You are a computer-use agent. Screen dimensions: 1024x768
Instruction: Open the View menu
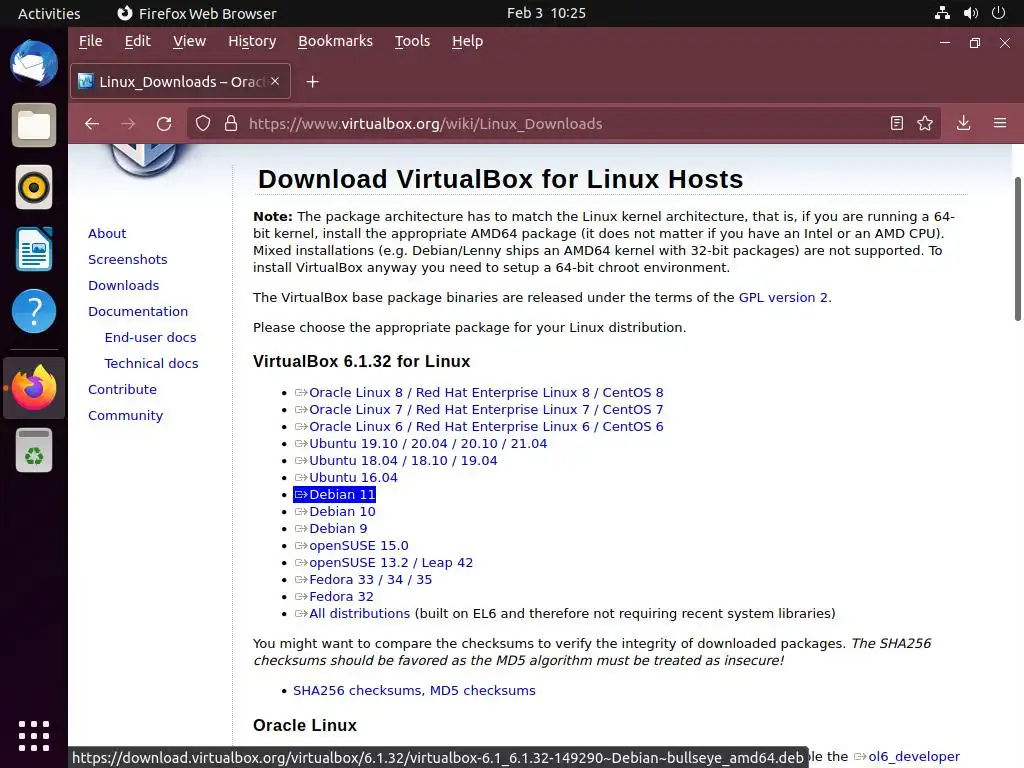pos(189,41)
